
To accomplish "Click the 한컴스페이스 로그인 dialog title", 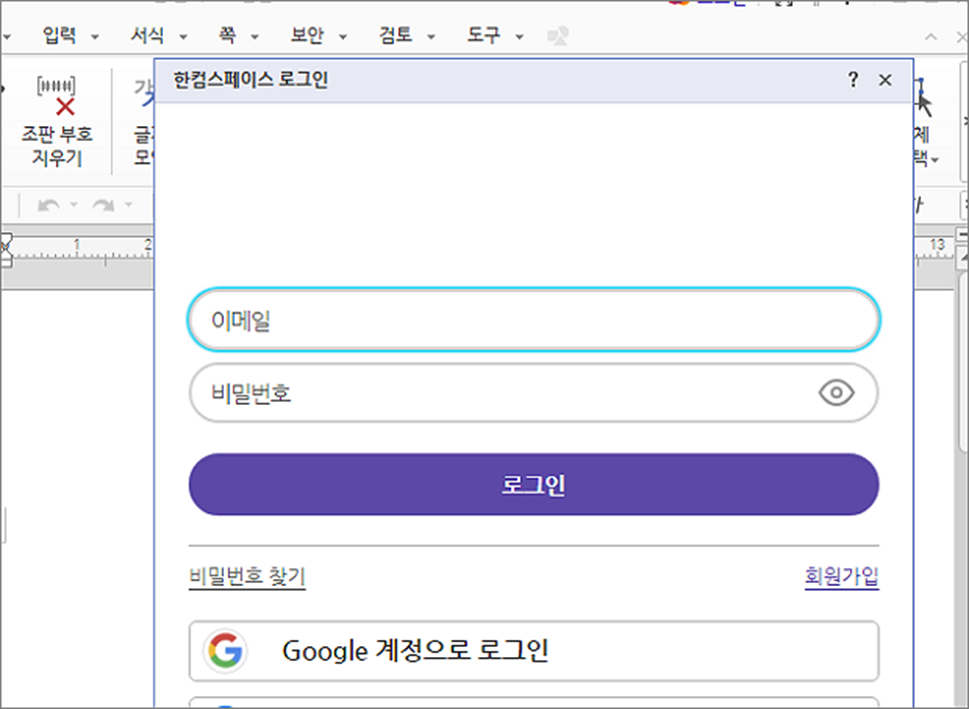I will 250,80.
